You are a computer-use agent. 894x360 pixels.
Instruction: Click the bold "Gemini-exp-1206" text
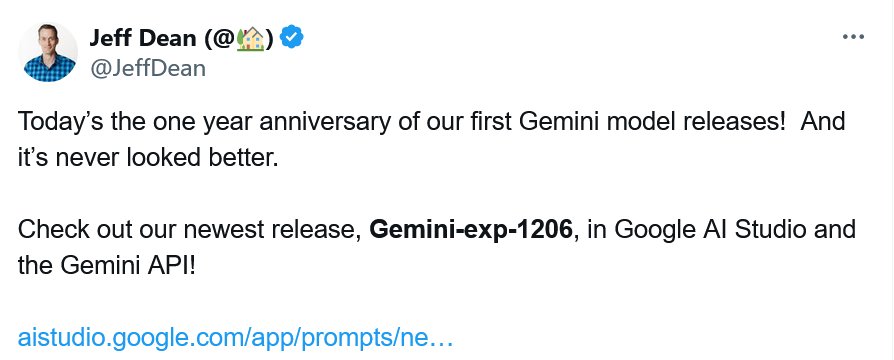[x=470, y=229]
